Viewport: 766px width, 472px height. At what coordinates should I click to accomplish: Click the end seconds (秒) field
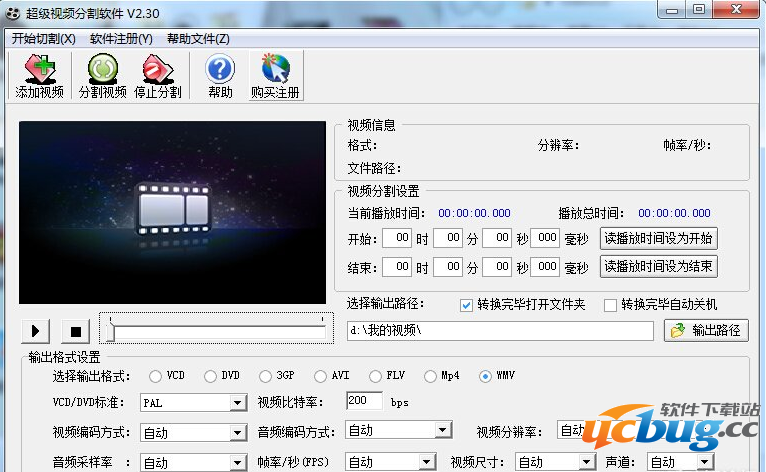[x=497, y=267]
